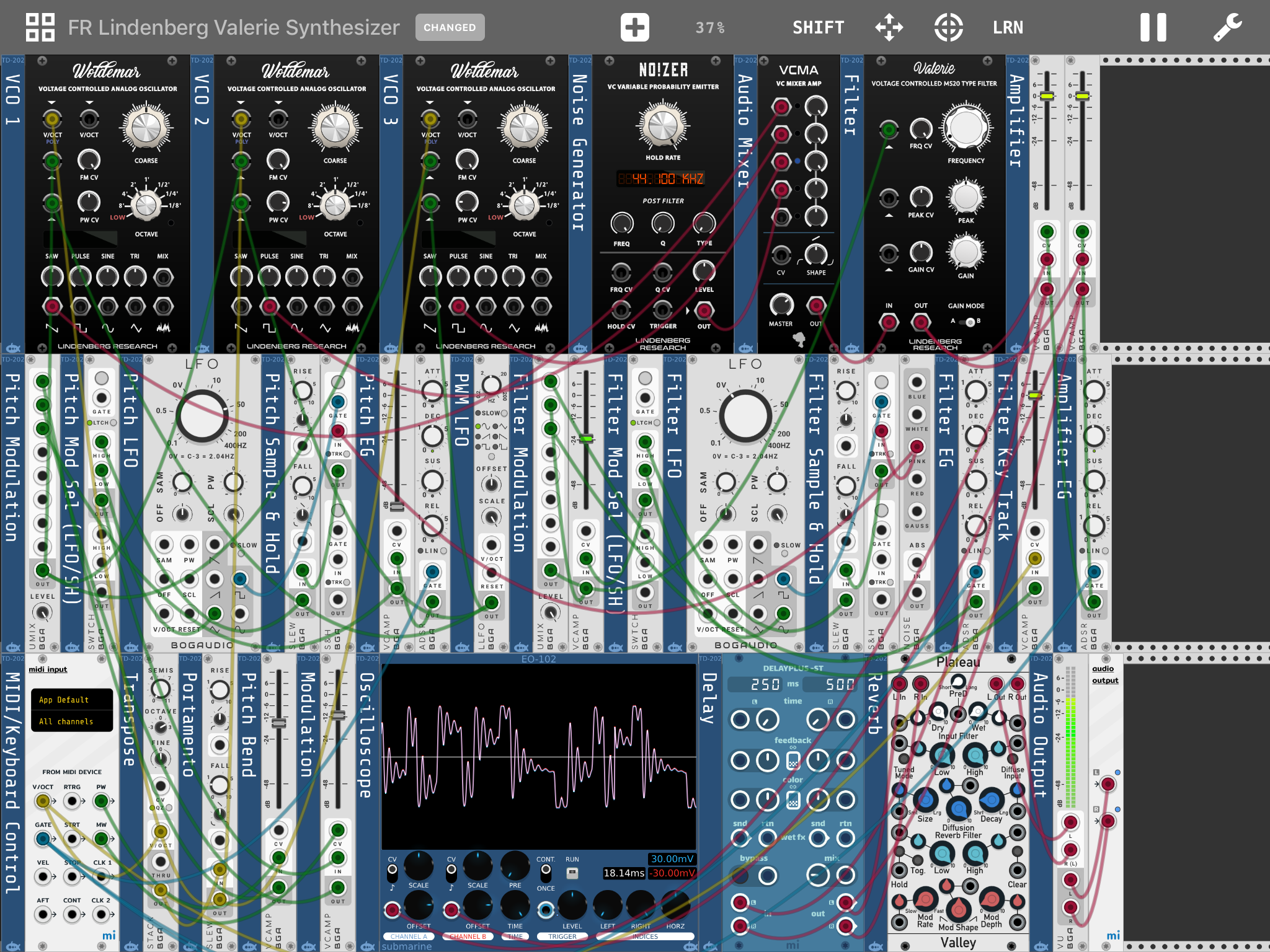Click the add module plus icon
The width and height of the screenshot is (1270, 952).
tap(634, 27)
